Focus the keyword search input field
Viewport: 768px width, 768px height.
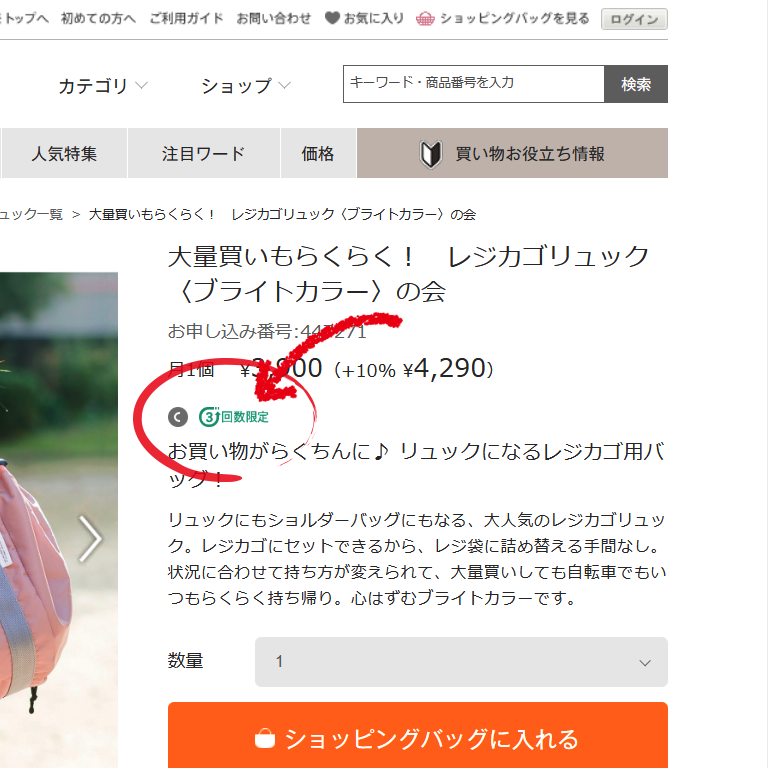click(474, 84)
